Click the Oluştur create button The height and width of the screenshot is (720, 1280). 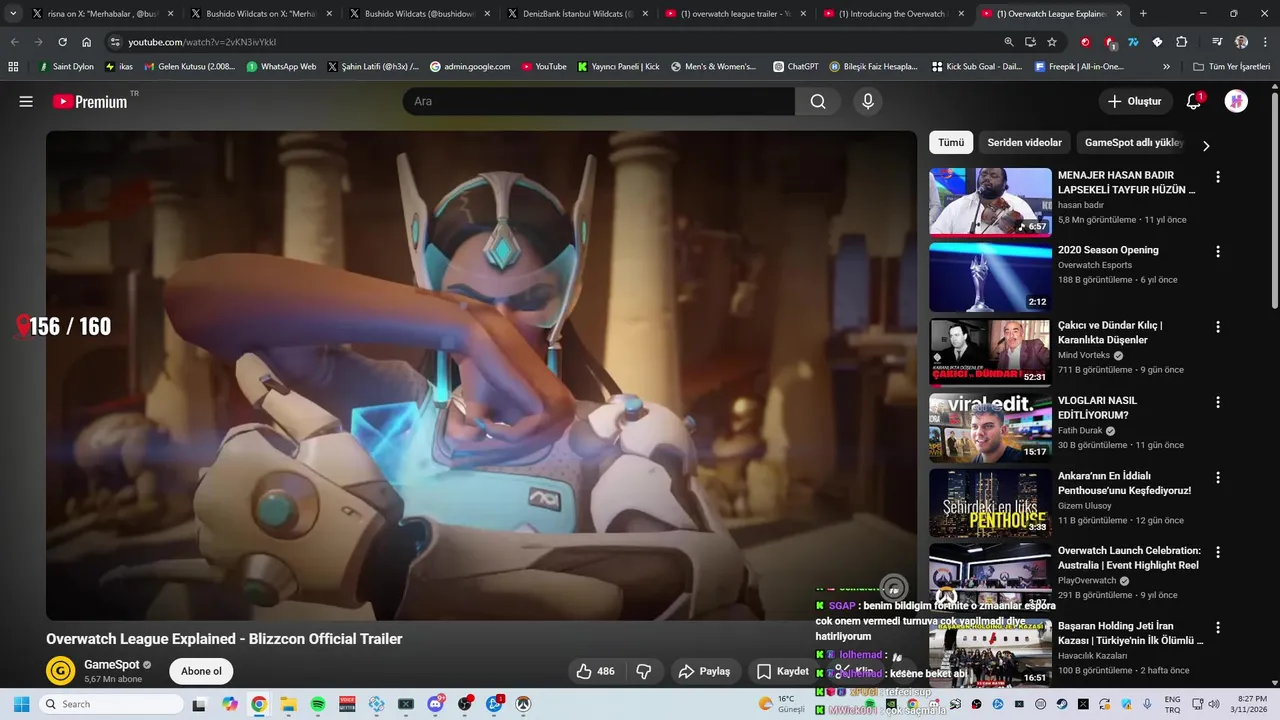pyautogui.click(x=1135, y=101)
